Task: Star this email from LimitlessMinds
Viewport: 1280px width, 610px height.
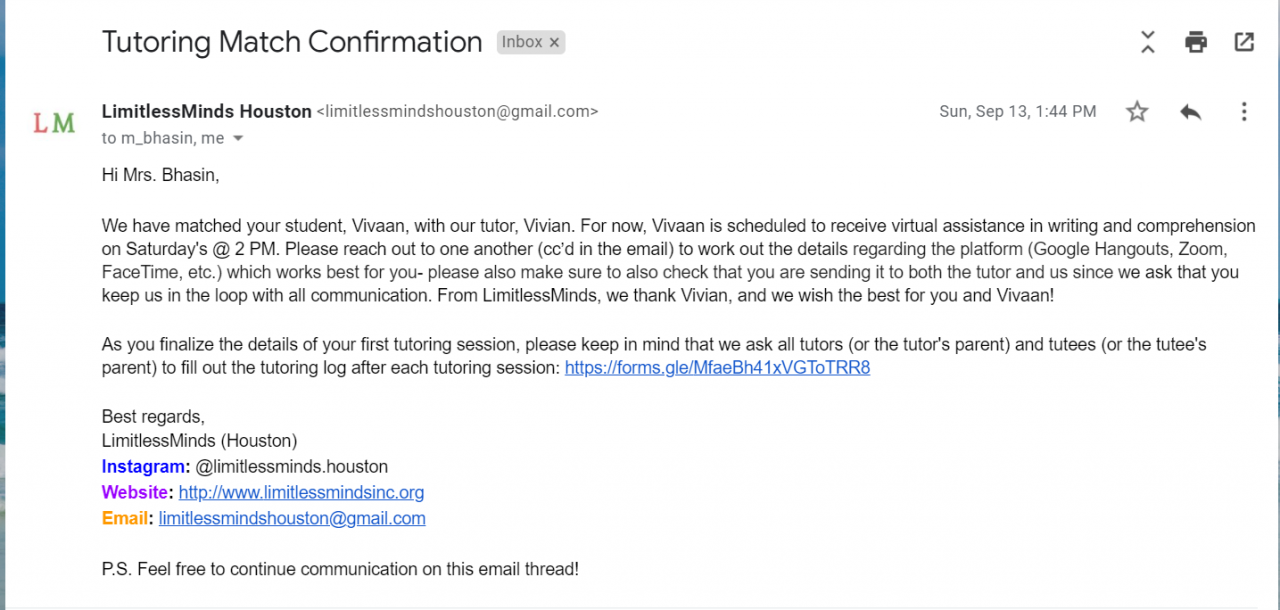Action: coord(1137,112)
